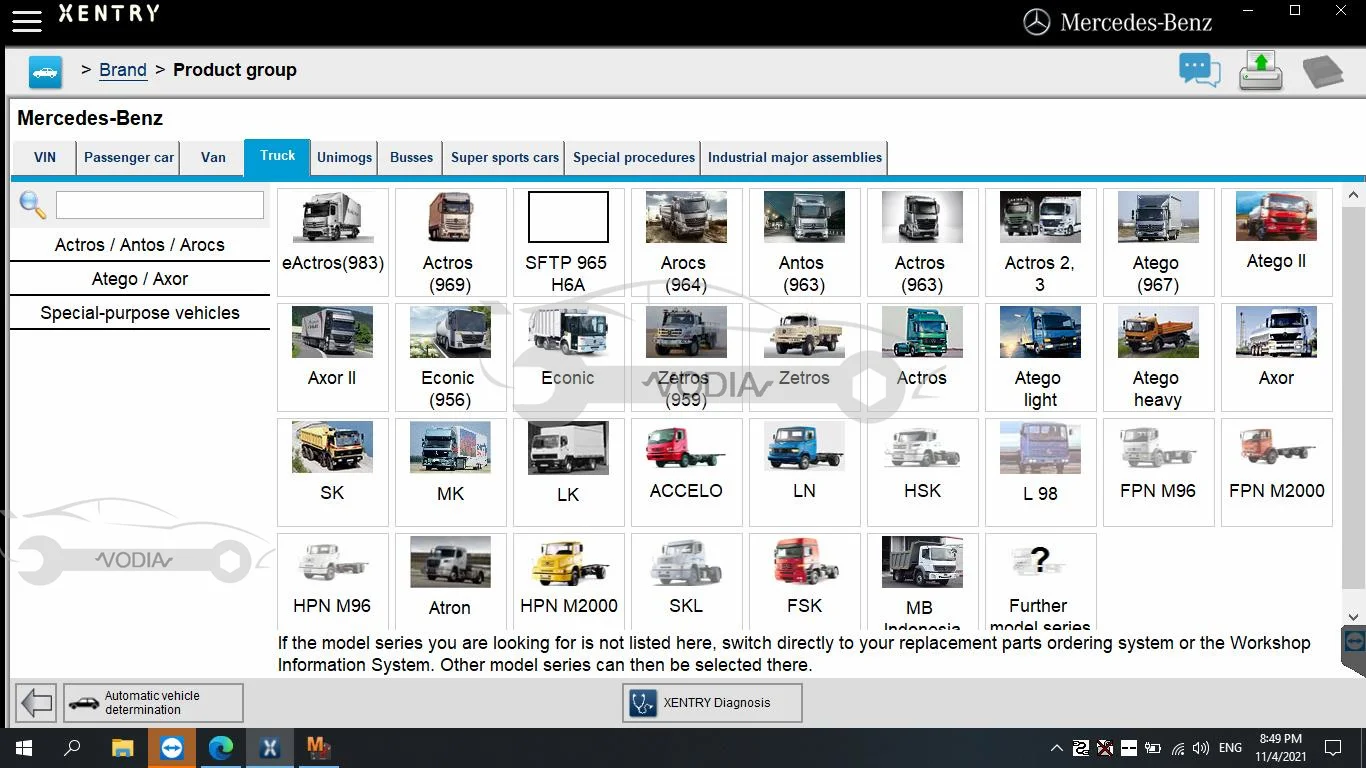Open the chat messages icon
The width and height of the screenshot is (1366, 768).
point(1199,71)
